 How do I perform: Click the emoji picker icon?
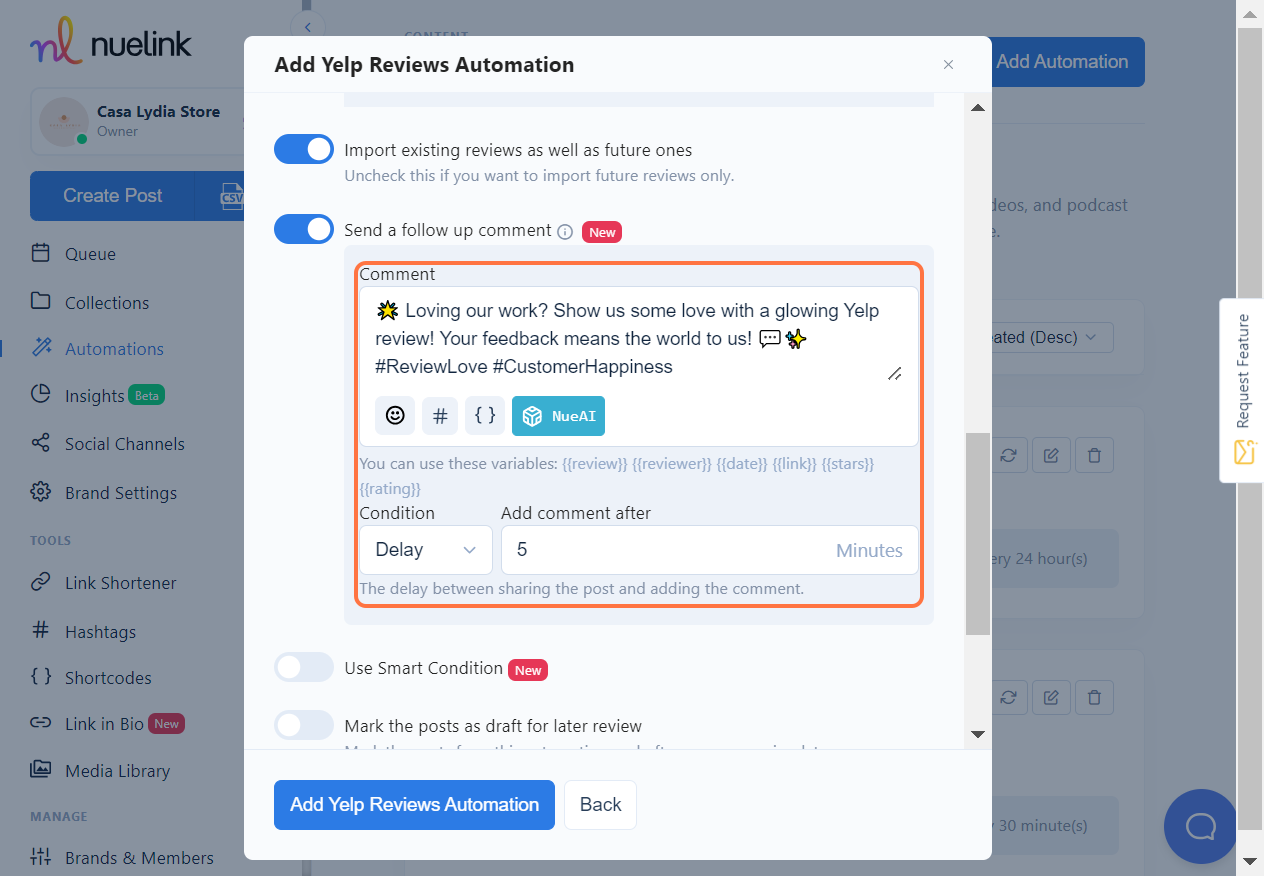coord(395,415)
